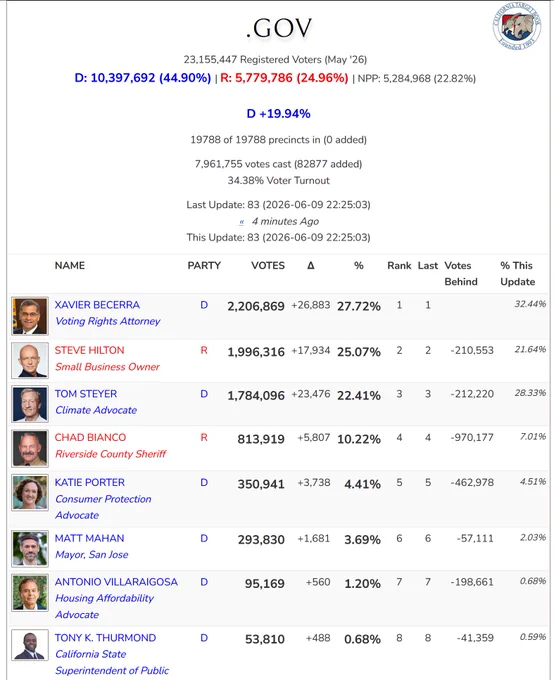554x680 pixels.
Task: Click Antonio Villaraigosa's portrait
Action: tap(30, 593)
